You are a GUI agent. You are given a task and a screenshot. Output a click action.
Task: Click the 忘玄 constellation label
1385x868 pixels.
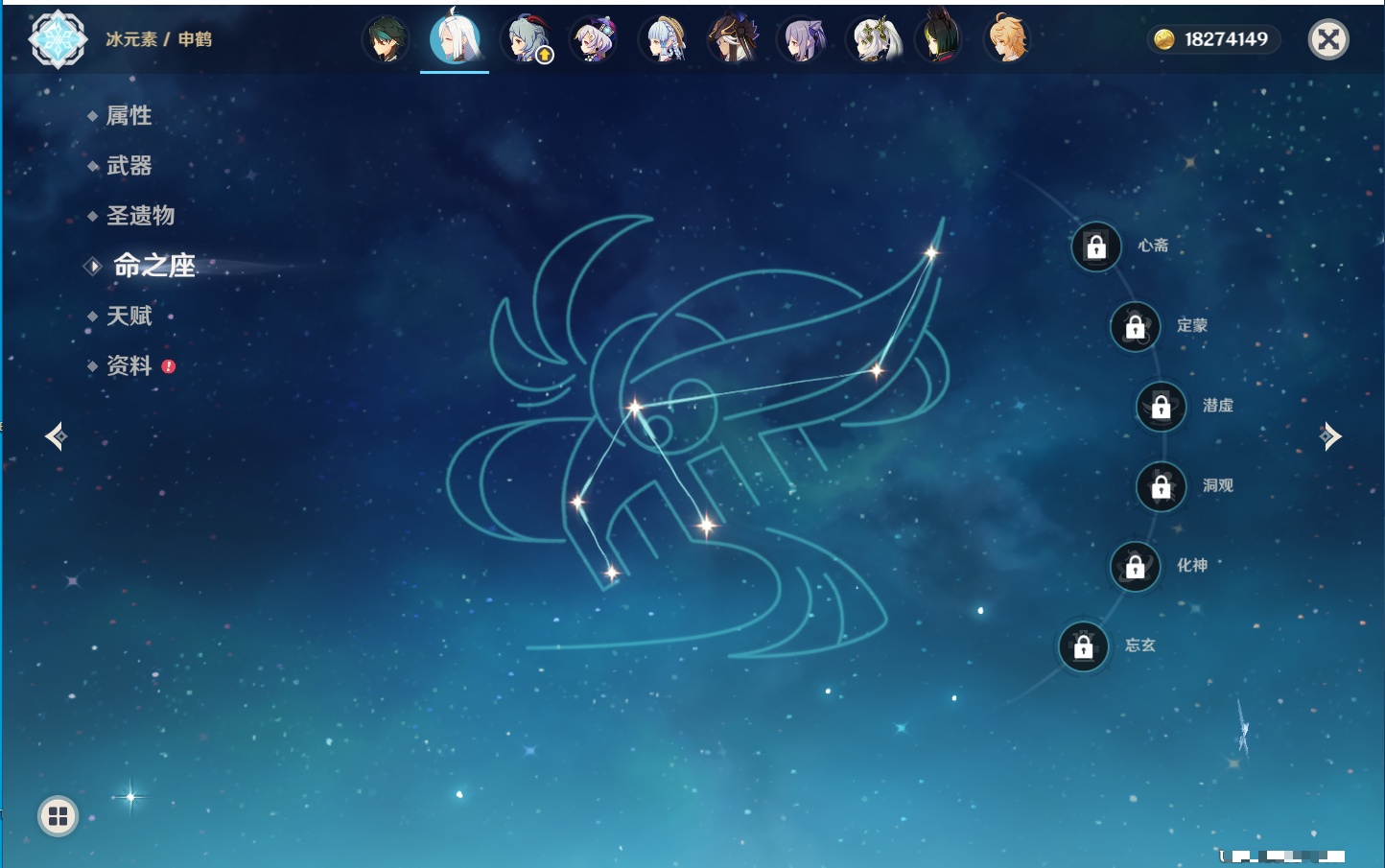(1140, 645)
